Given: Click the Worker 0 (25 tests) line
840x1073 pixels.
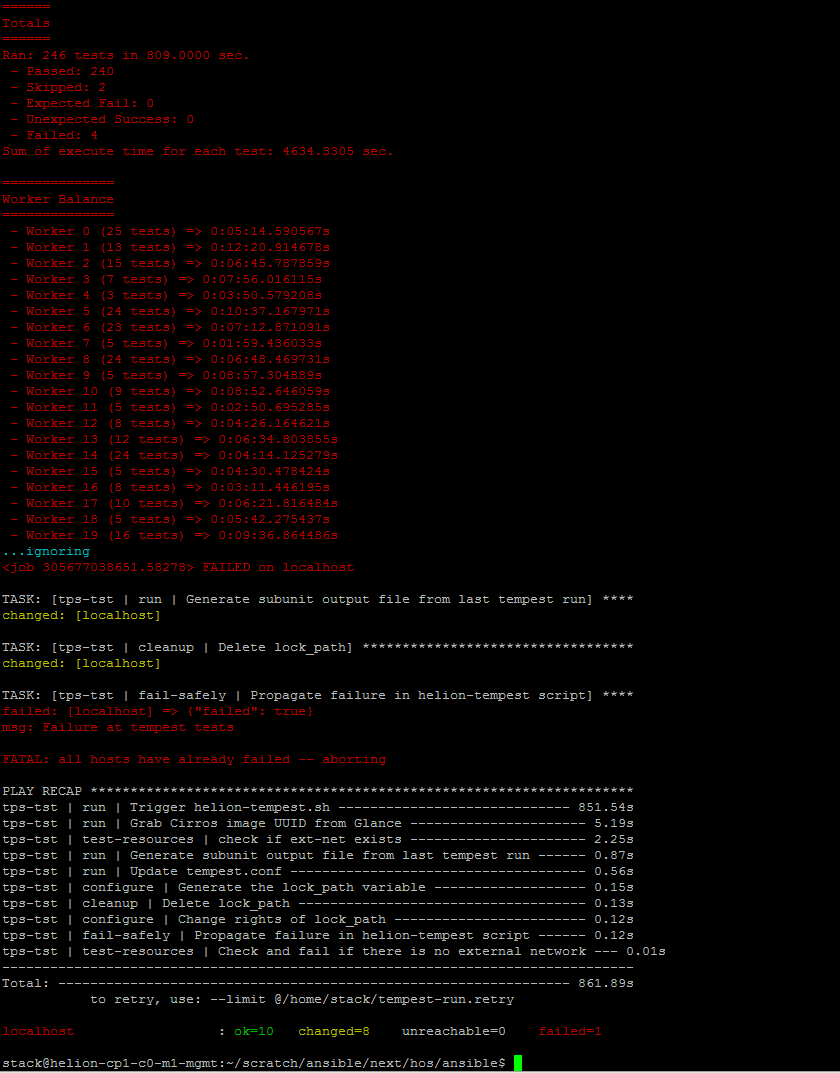Looking at the screenshot, I should click(x=170, y=231).
